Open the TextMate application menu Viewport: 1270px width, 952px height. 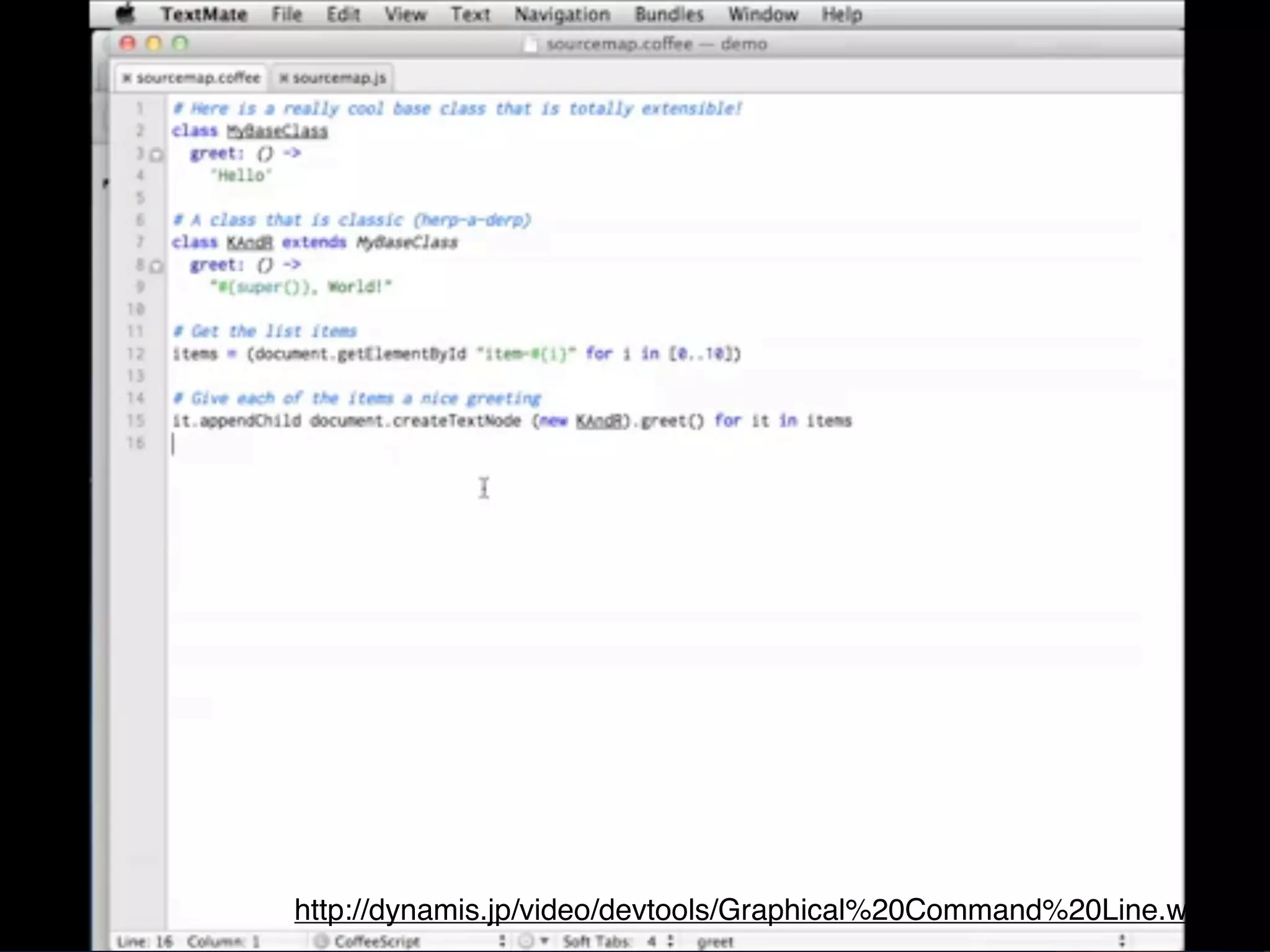[x=204, y=14]
